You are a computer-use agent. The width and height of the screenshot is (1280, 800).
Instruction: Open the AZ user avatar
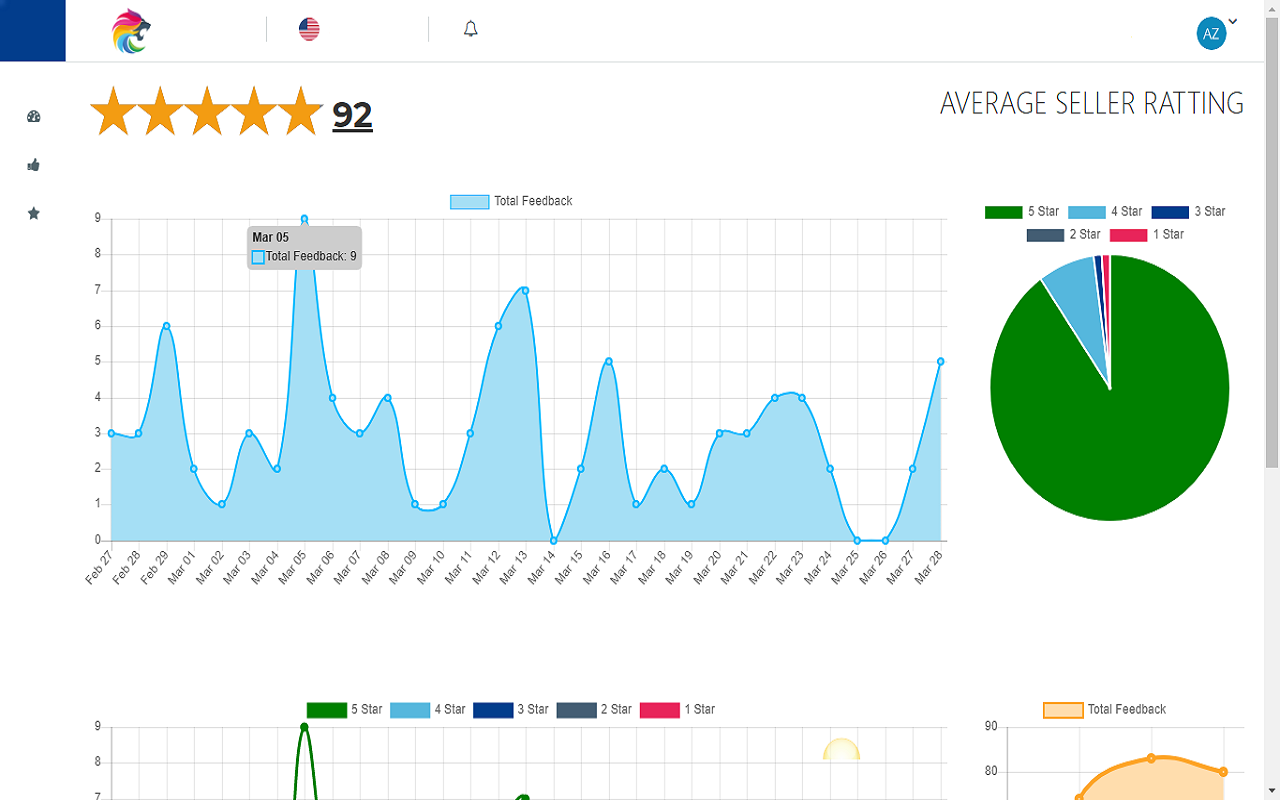[x=1211, y=33]
